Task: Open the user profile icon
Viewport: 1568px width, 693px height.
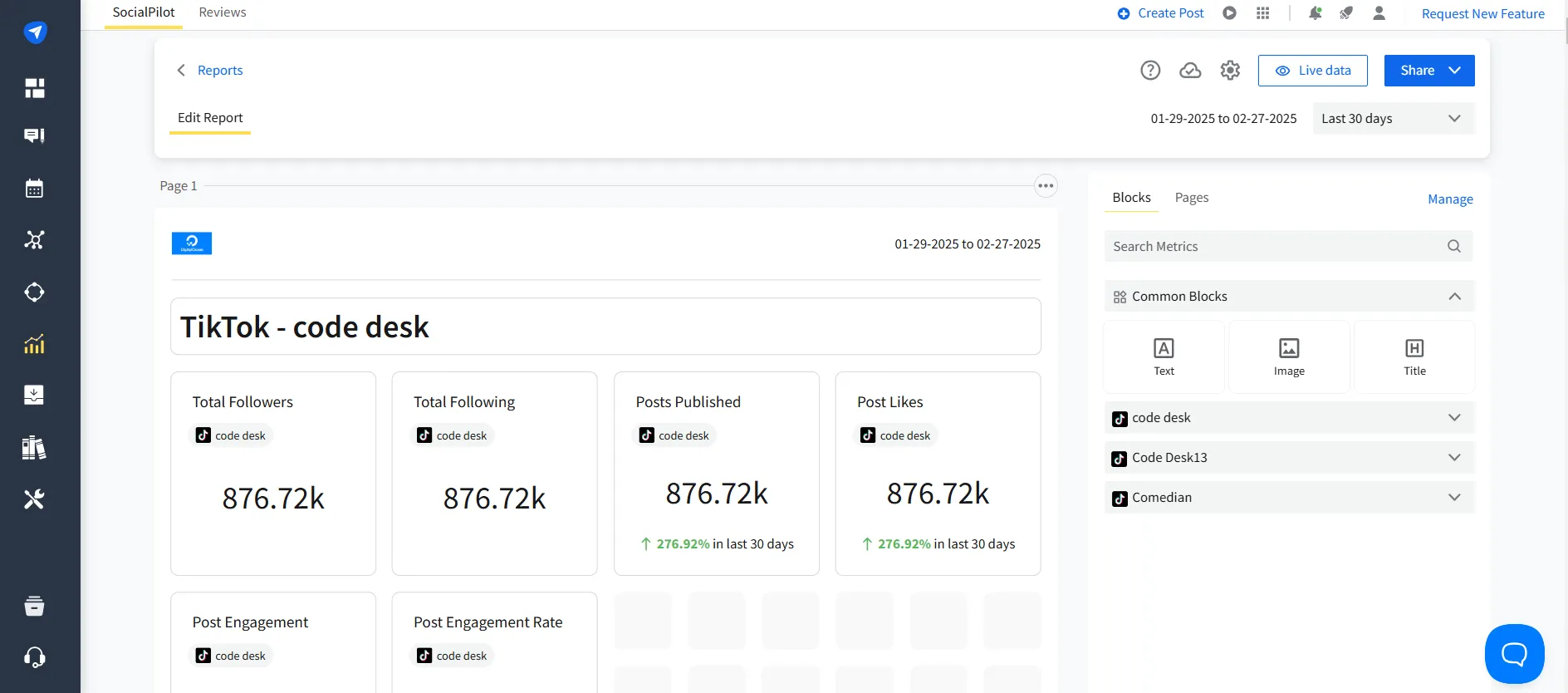Action: pyautogui.click(x=1379, y=13)
